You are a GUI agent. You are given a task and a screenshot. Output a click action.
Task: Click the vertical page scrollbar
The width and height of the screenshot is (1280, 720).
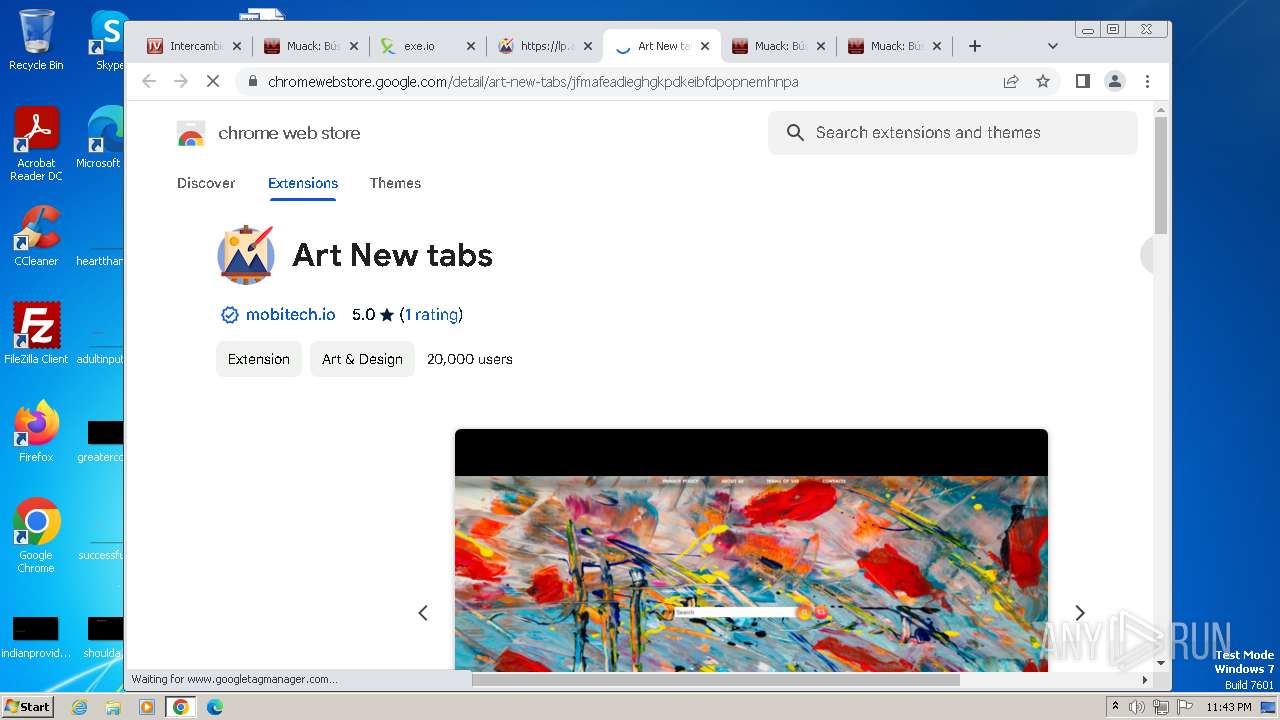coord(1160,175)
